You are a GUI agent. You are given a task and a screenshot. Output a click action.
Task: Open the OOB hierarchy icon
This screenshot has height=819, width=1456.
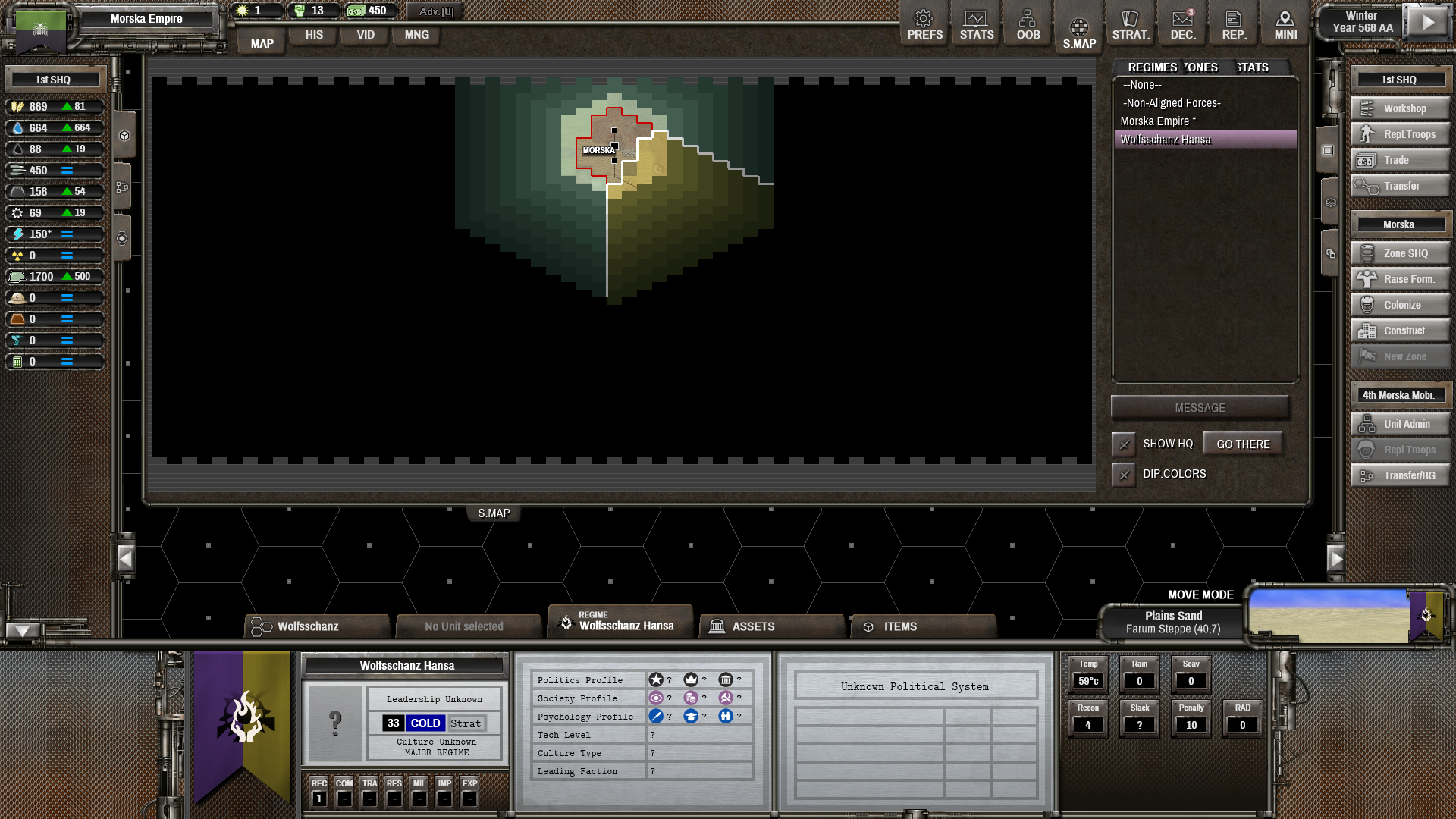[x=1028, y=24]
